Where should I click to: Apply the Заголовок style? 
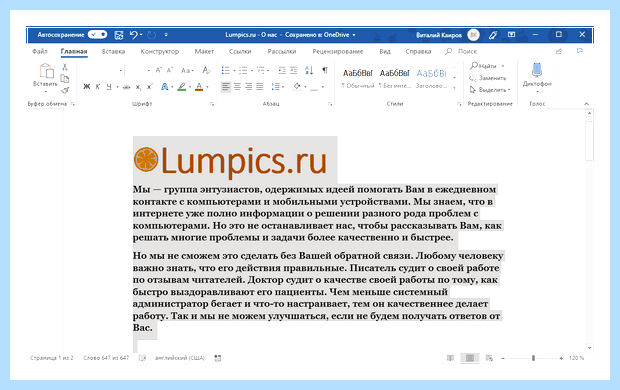click(431, 78)
